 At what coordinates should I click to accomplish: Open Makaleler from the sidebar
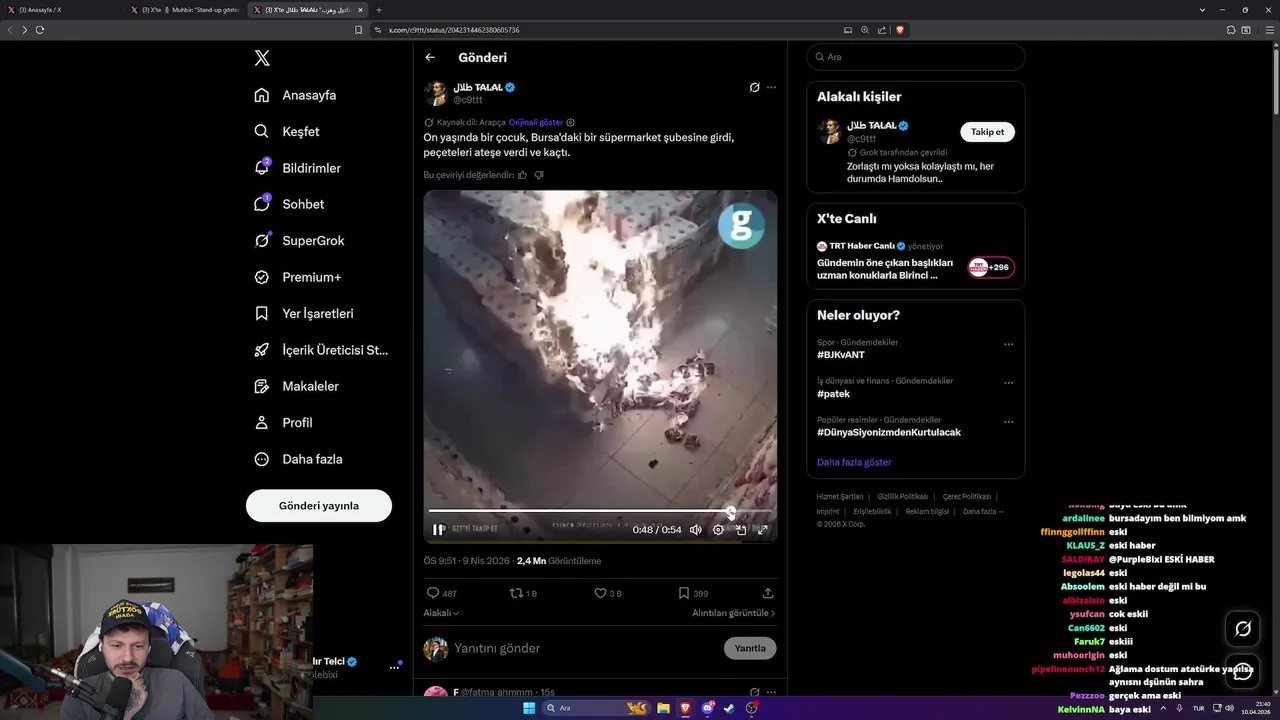(x=296, y=386)
